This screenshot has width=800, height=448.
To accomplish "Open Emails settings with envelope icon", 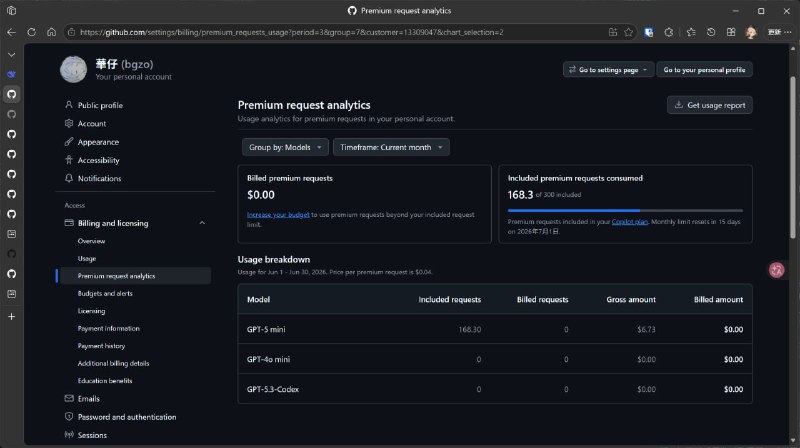I will point(88,399).
